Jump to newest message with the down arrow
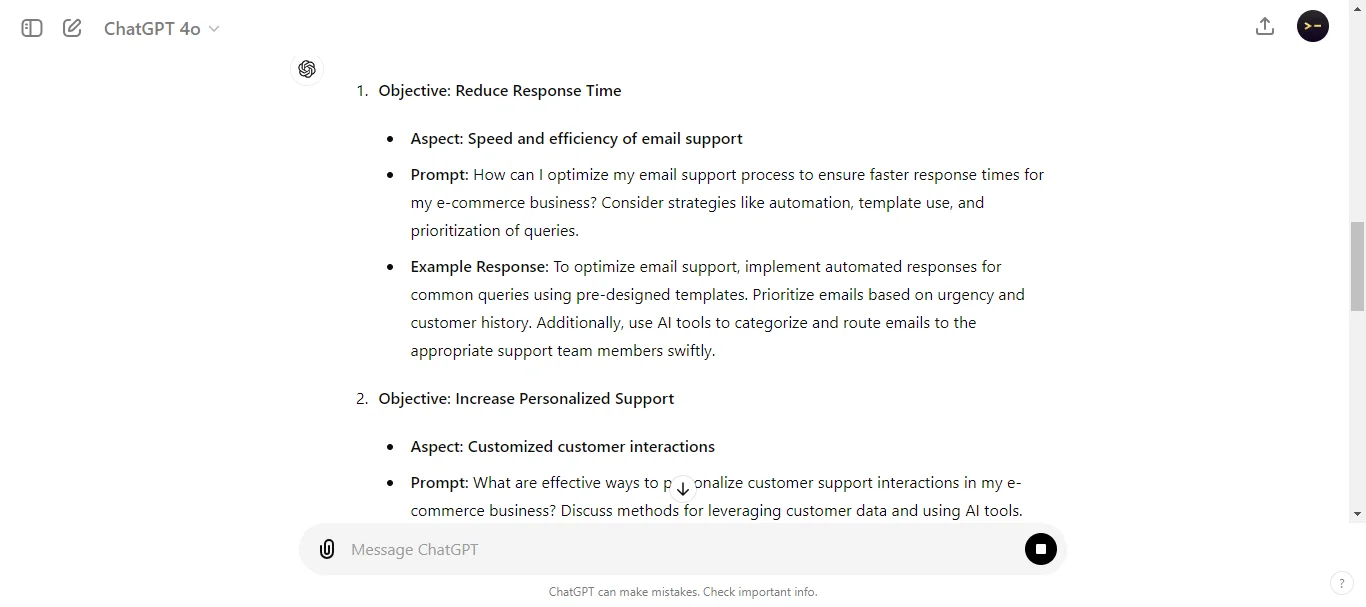The height and width of the screenshot is (607, 1366). (683, 488)
